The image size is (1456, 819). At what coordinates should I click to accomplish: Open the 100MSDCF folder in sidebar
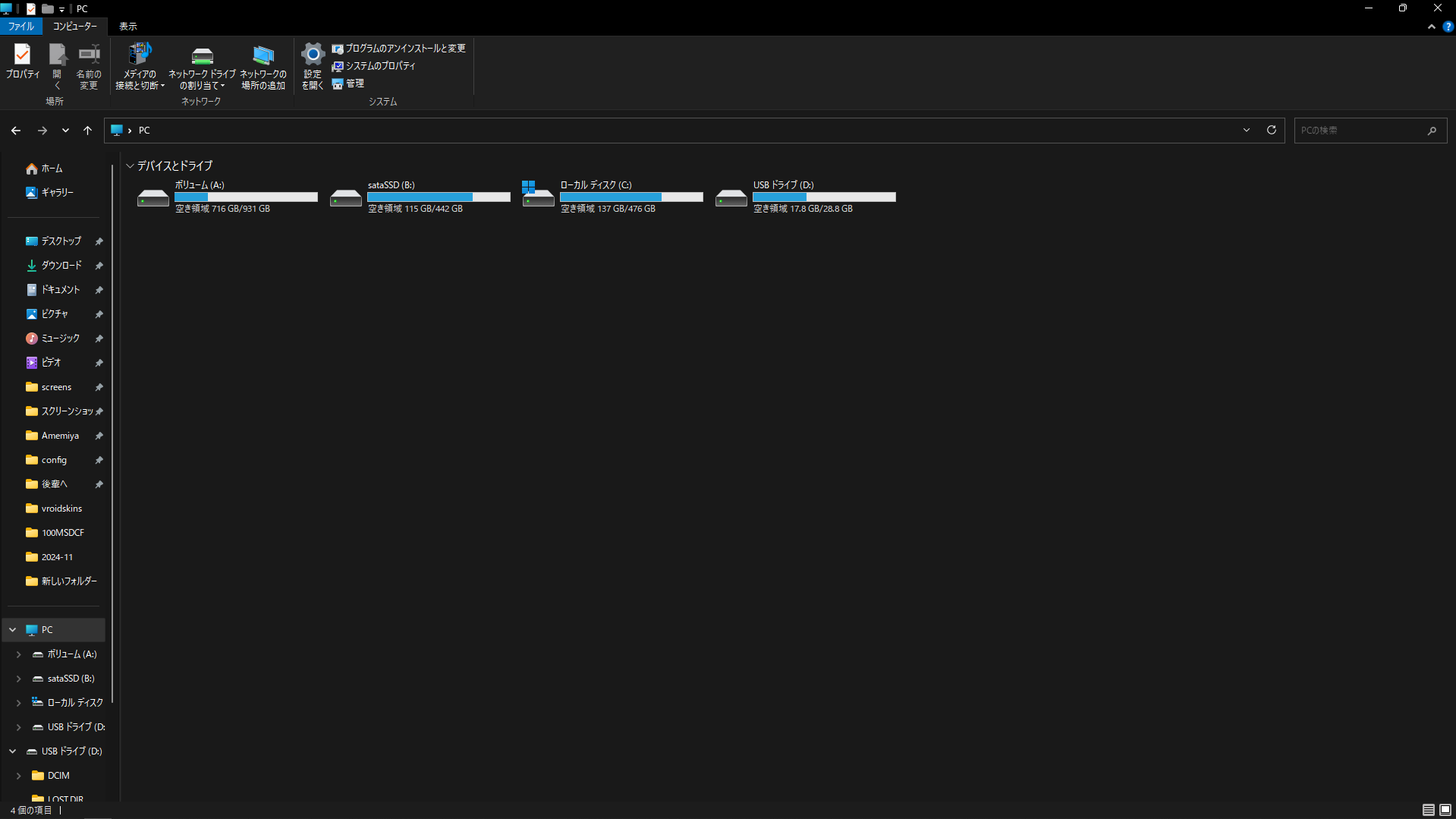click(53, 533)
